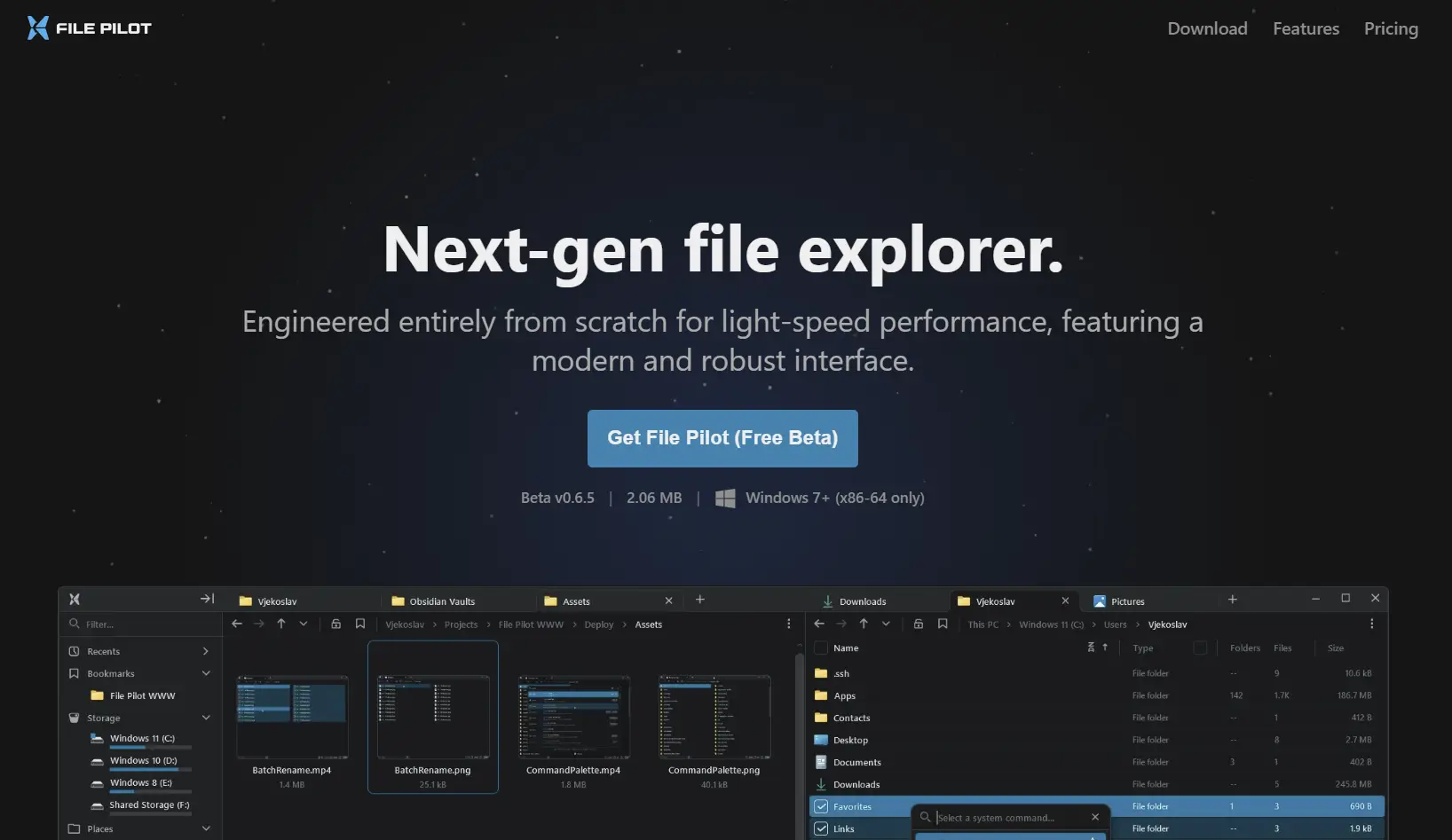Select the BatchRename.mp4 thumbnail
The image size is (1452, 840).
292,718
